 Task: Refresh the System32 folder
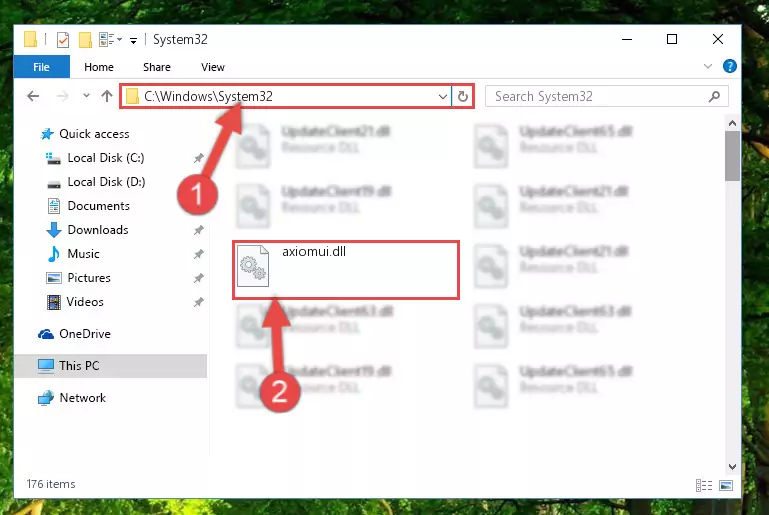click(x=462, y=97)
